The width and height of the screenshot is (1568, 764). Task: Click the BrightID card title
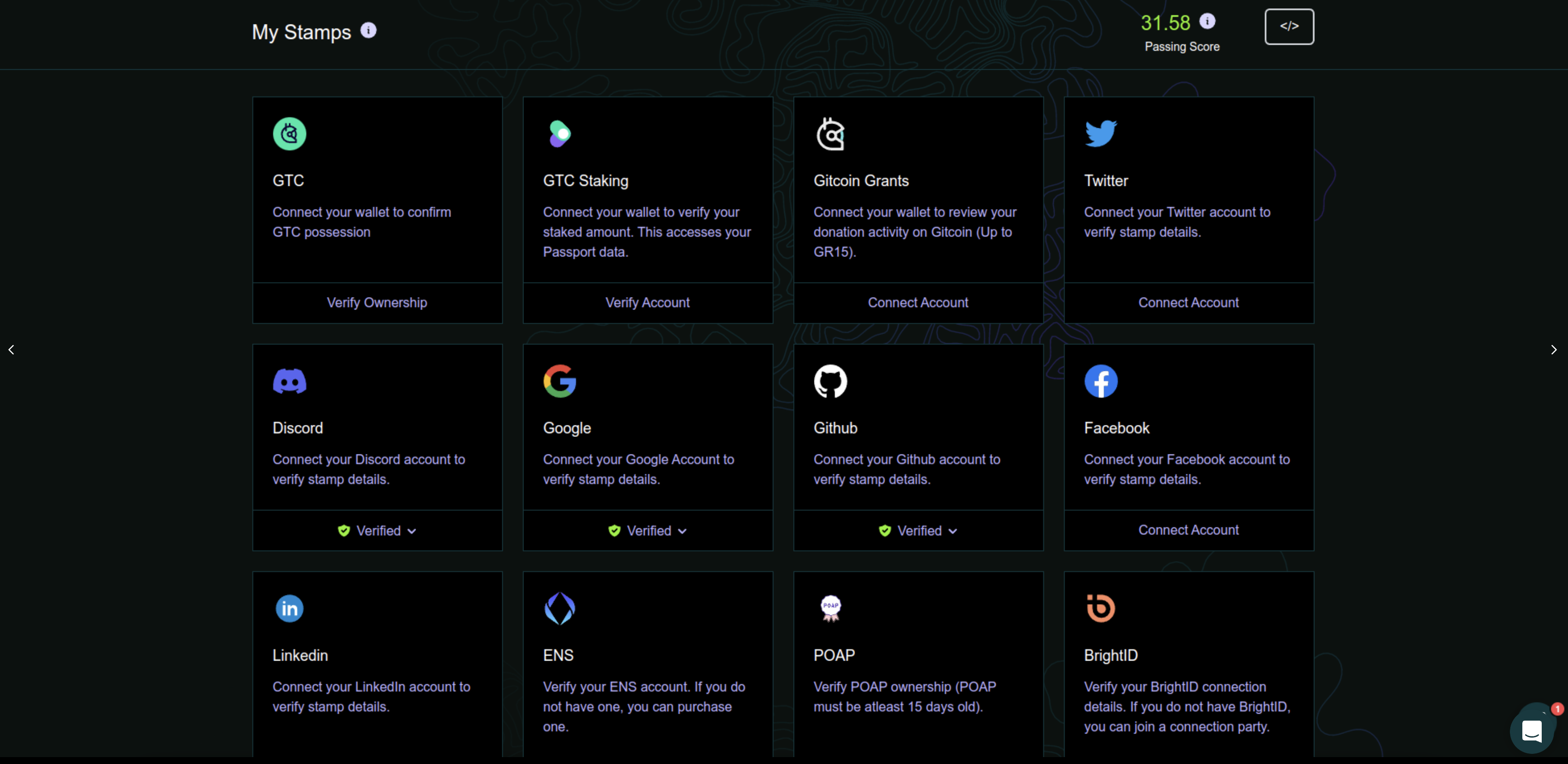pos(1111,655)
